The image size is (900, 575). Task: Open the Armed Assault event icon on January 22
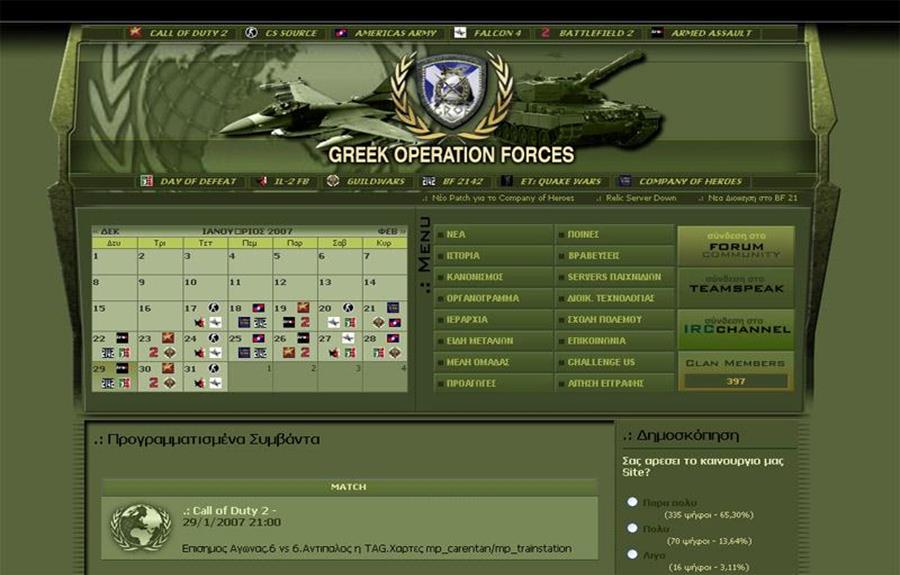pyautogui.click(x=122, y=337)
